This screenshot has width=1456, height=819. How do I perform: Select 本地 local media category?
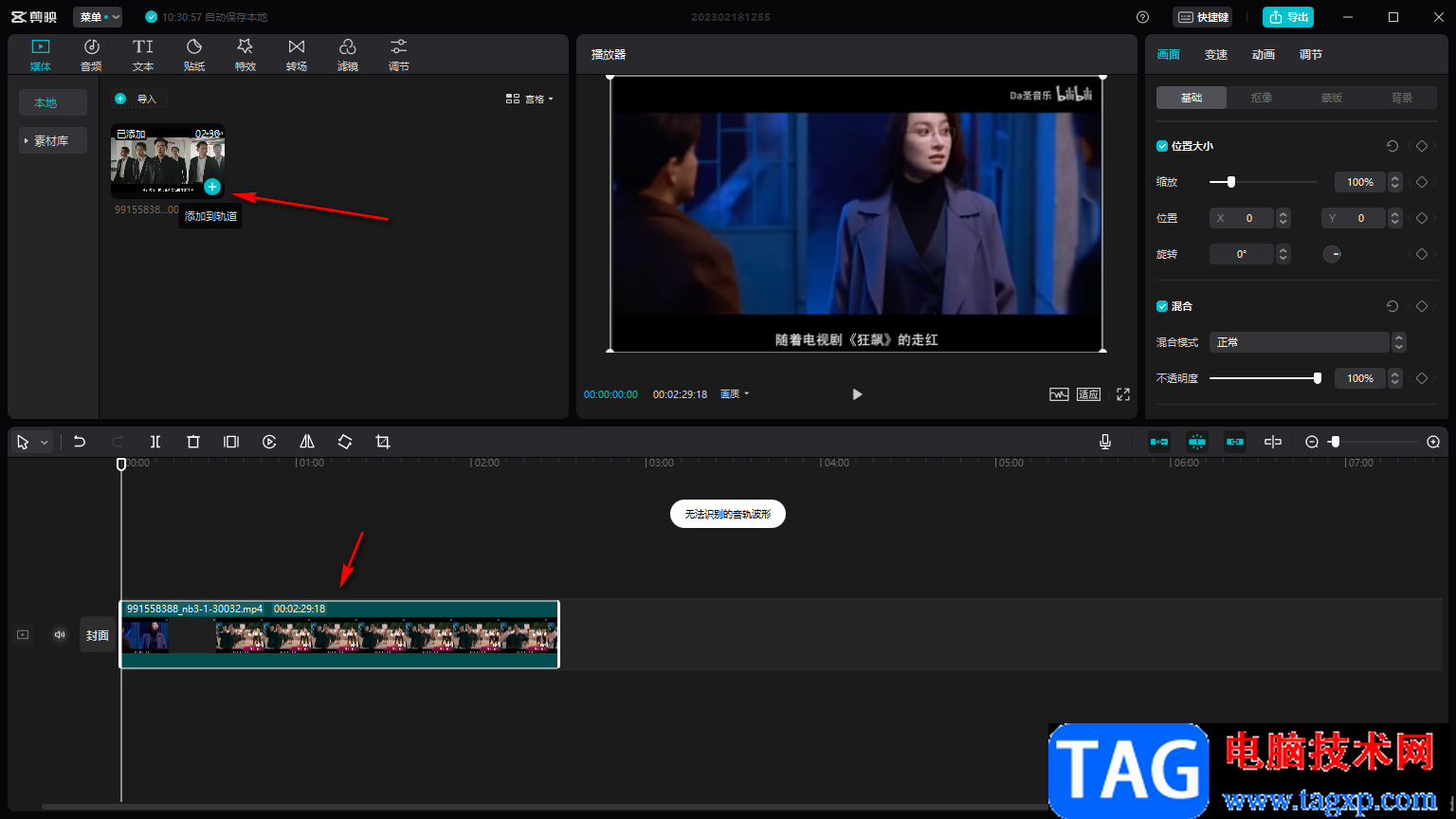pos(53,102)
